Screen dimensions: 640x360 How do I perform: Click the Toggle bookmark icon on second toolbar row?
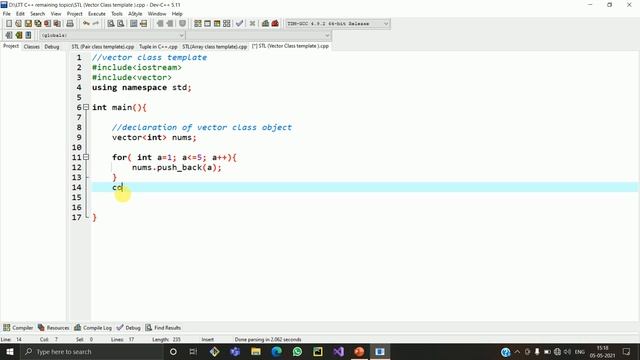pos(19,36)
